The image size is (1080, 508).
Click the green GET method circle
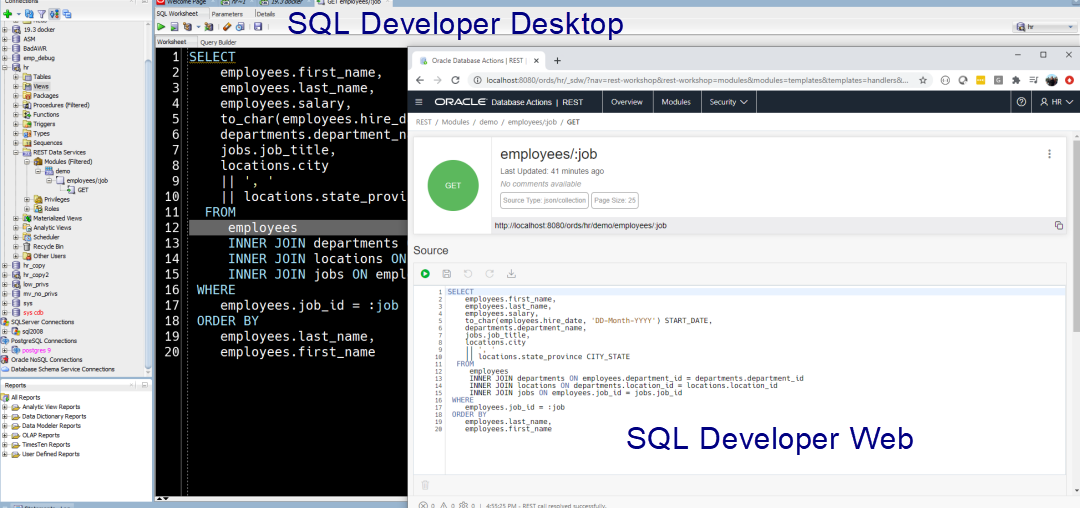point(453,185)
